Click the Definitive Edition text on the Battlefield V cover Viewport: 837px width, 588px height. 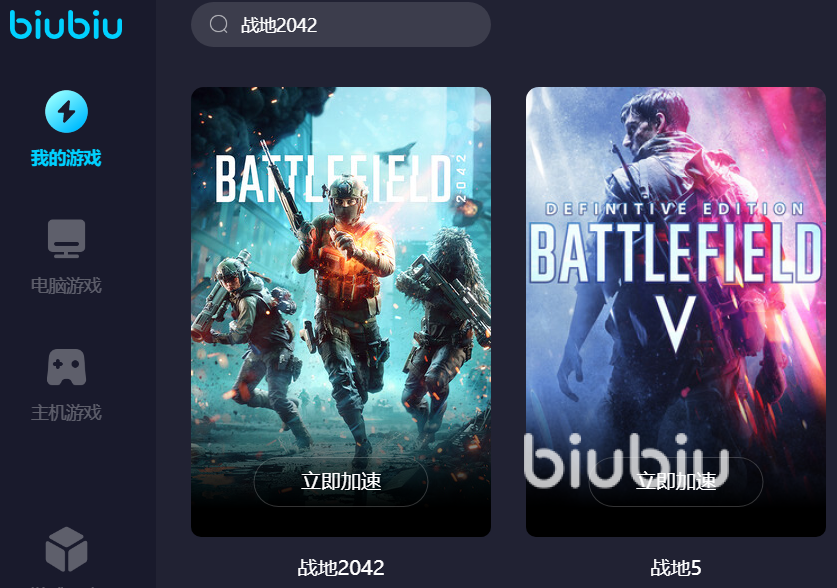coord(675,209)
